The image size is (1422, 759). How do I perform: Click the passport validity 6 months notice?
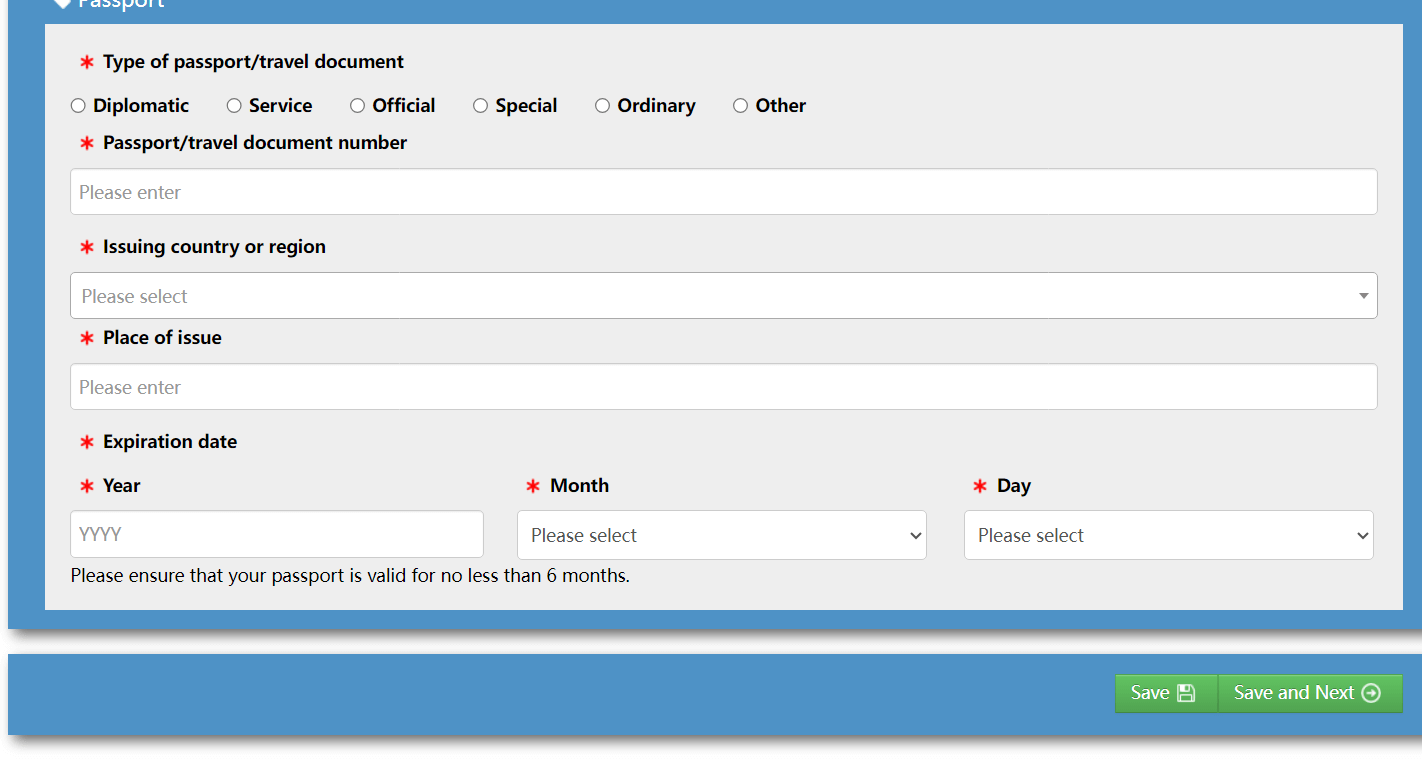[x=350, y=576]
